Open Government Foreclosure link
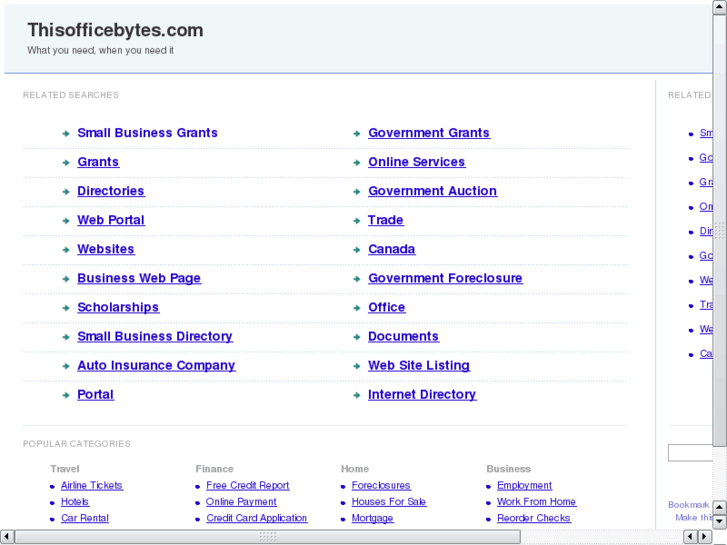Viewport: 727px width, 545px height. click(445, 278)
